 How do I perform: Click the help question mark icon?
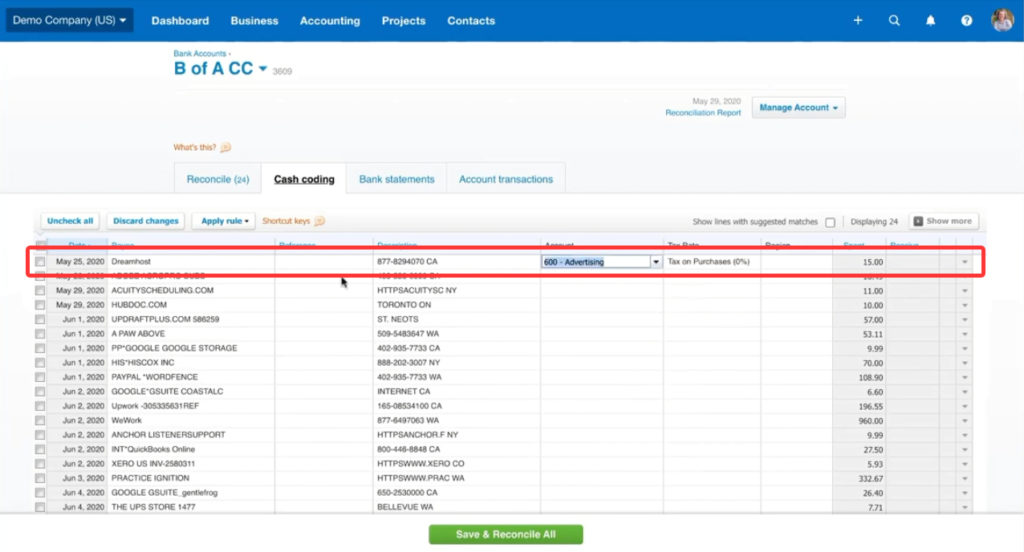(966, 20)
